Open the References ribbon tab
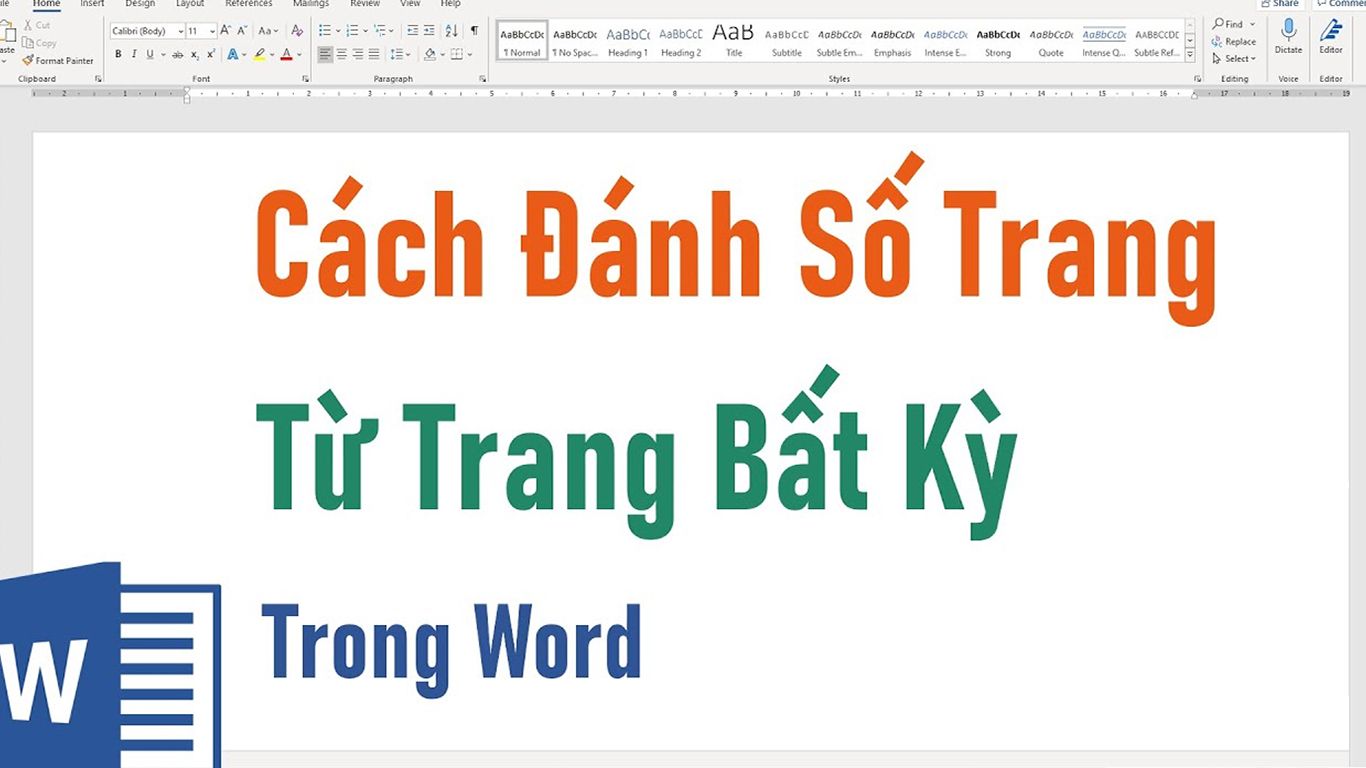 coord(249,4)
